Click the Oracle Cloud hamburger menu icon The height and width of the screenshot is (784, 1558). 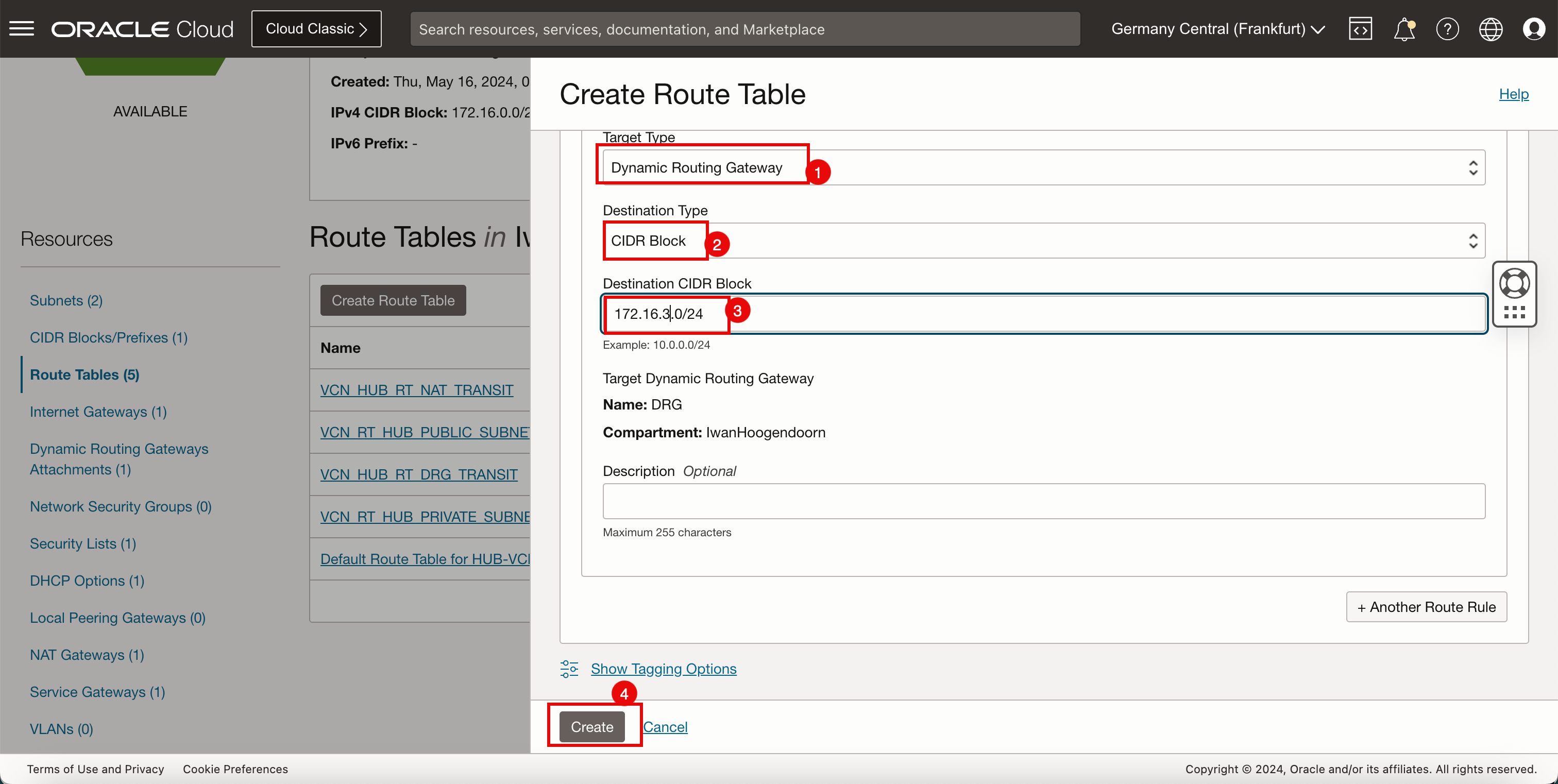[22, 28]
